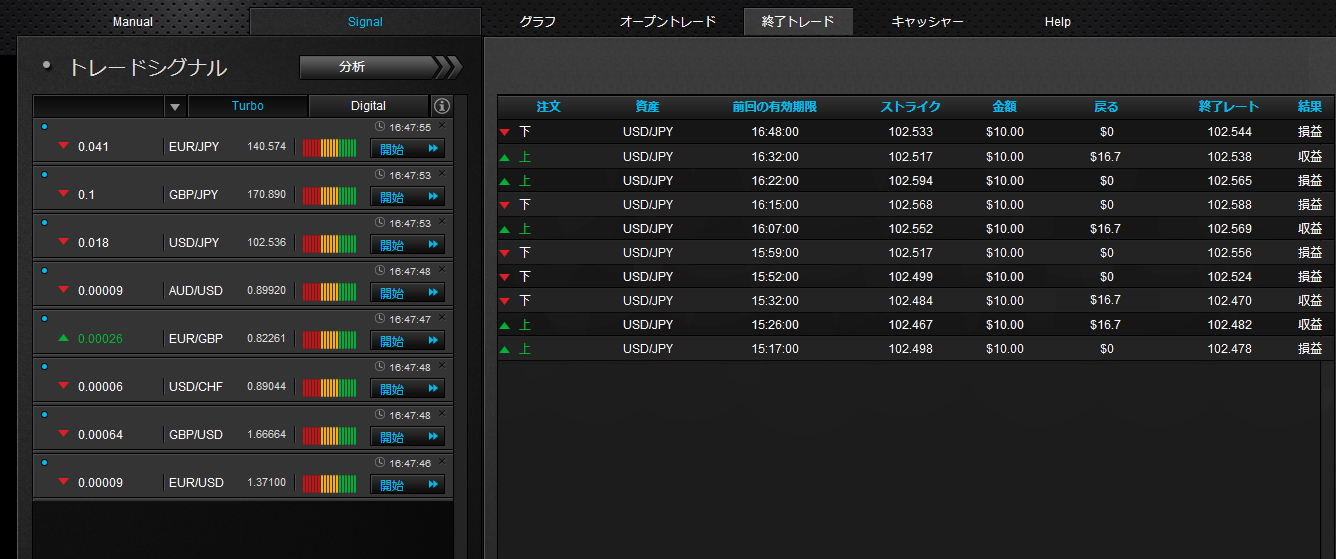This screenshot has height=559, width=1336.
Task: Open the signal info icon
Action: (442, 106)
